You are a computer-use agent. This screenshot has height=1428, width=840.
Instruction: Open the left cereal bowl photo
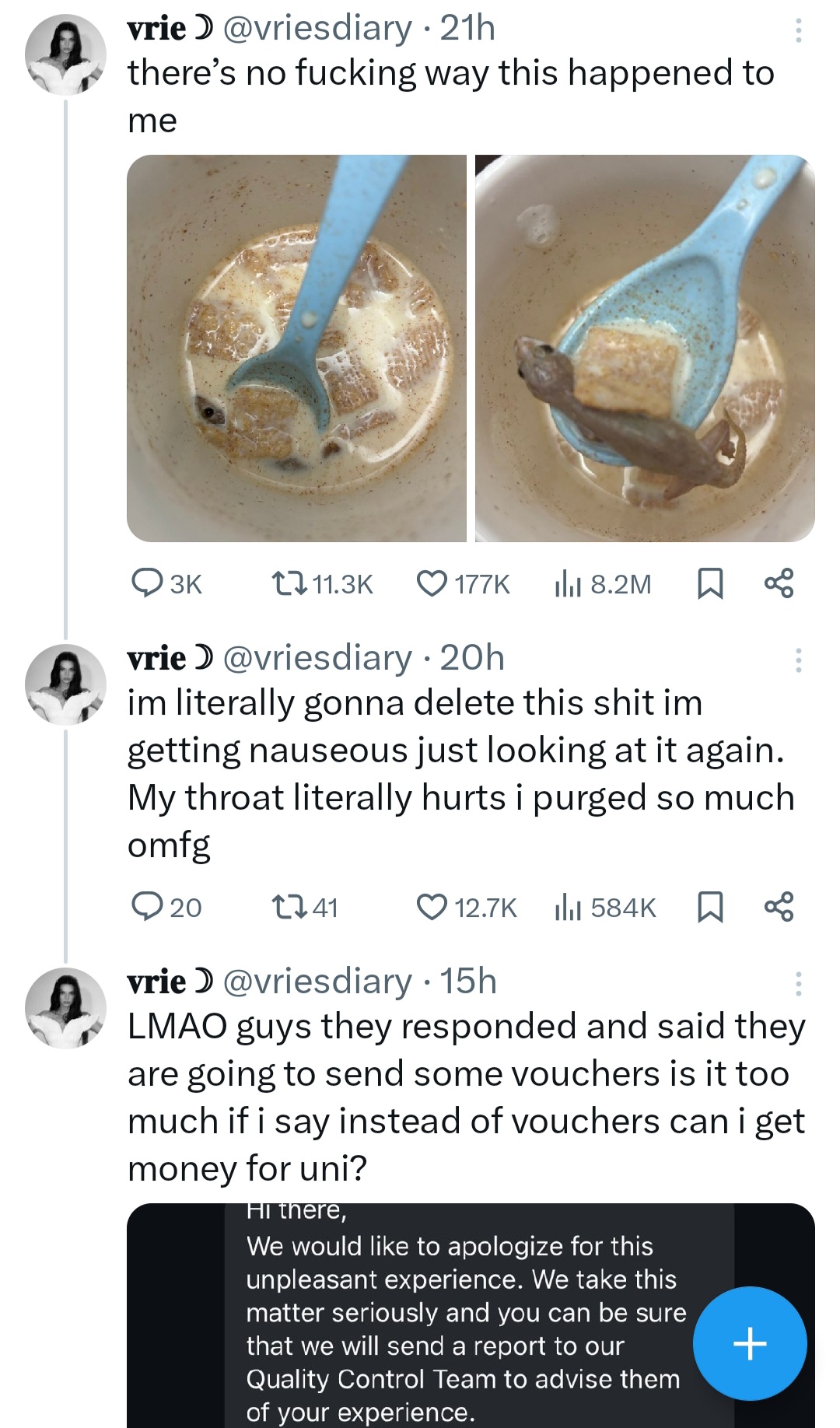click(296, 348)
